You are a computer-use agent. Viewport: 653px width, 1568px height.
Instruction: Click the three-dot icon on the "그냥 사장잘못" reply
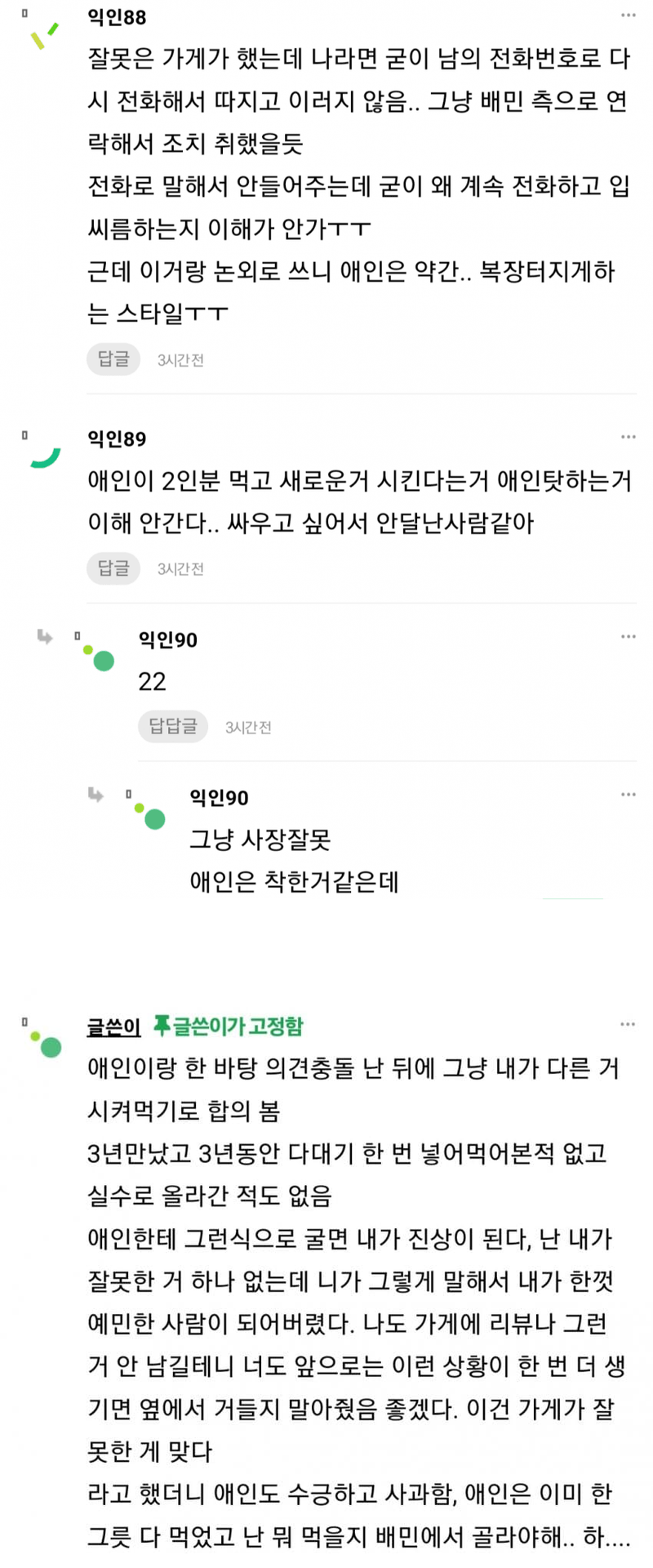click(x=627, y=794)
